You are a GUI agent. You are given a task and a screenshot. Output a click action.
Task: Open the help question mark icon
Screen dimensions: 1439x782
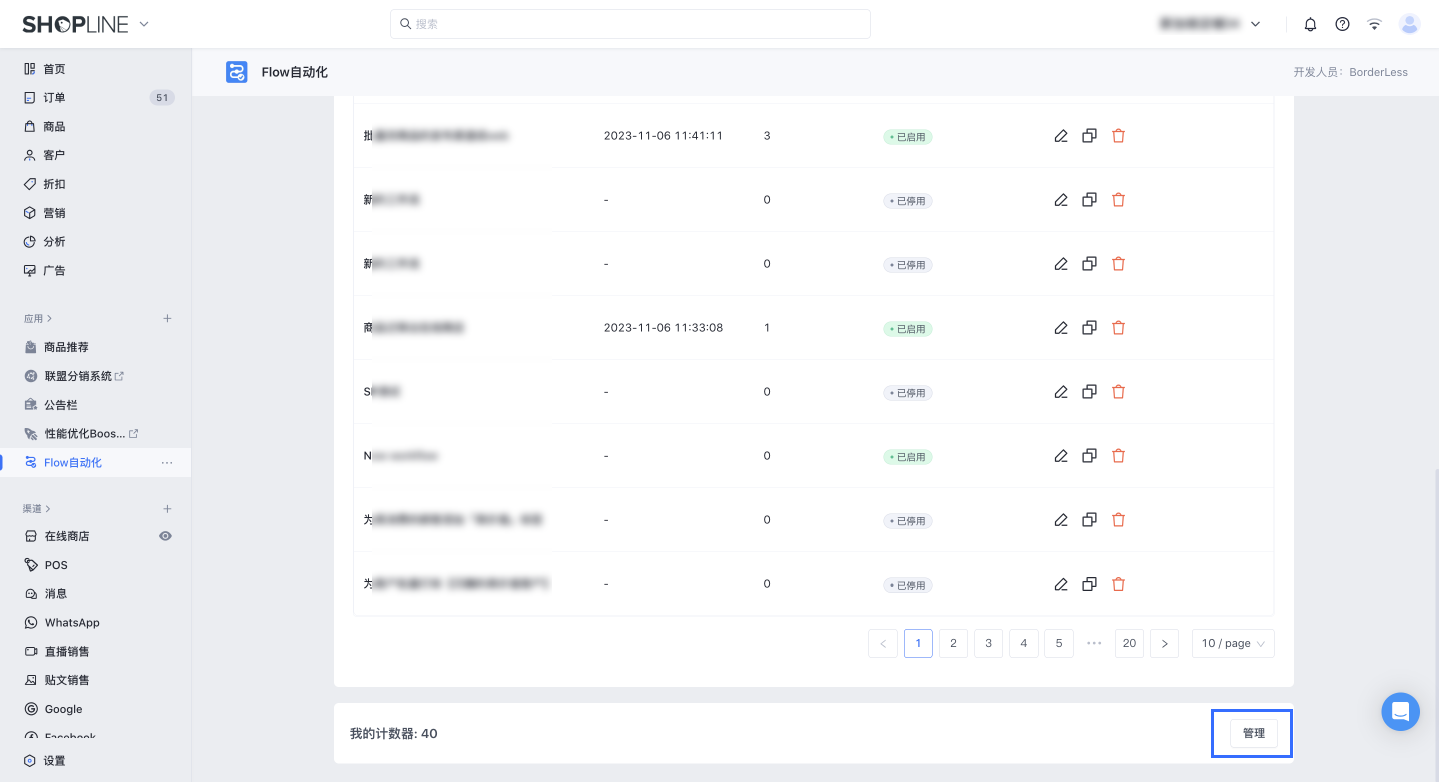(1342, 24)
